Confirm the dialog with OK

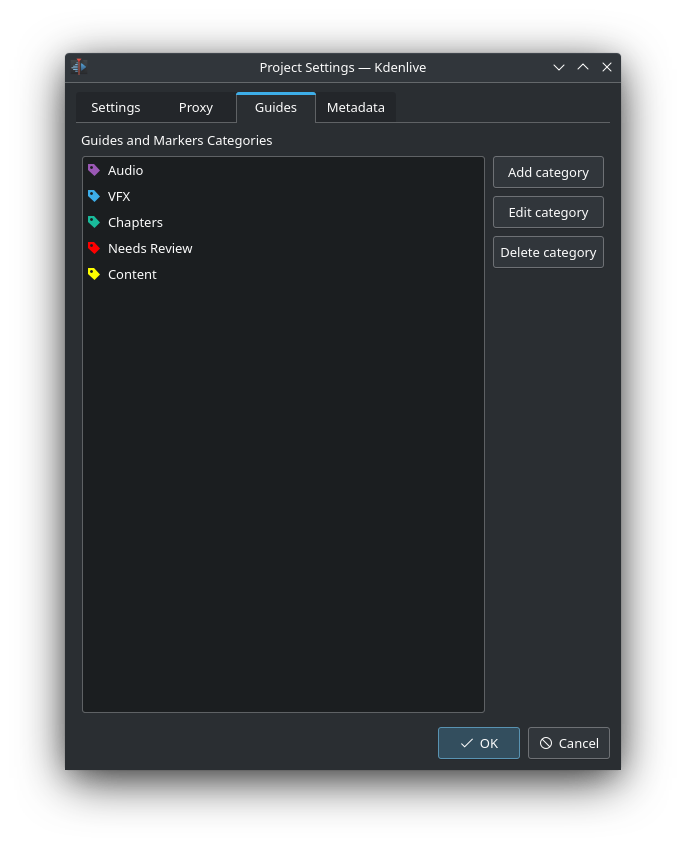[x=478, y=743]
